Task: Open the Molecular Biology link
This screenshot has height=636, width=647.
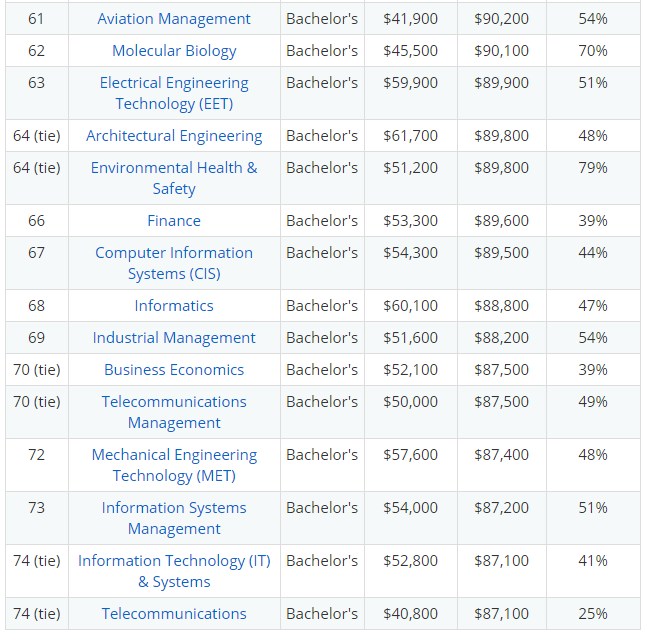Action: pos(174,51)
